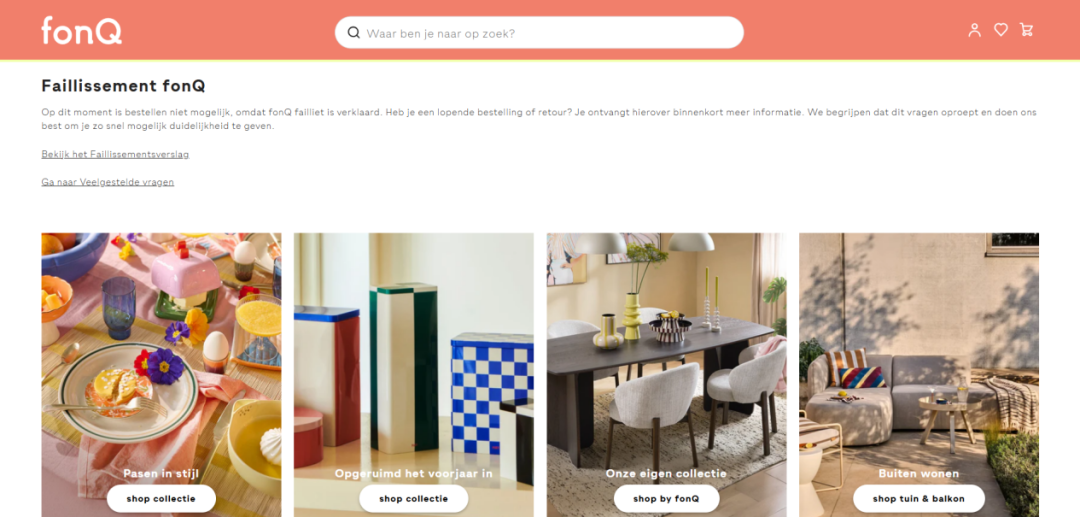Follow 'Ga naar Veelgestelde vragen' link
This screenshot has width=1080, height=517.
pos(107,182)
